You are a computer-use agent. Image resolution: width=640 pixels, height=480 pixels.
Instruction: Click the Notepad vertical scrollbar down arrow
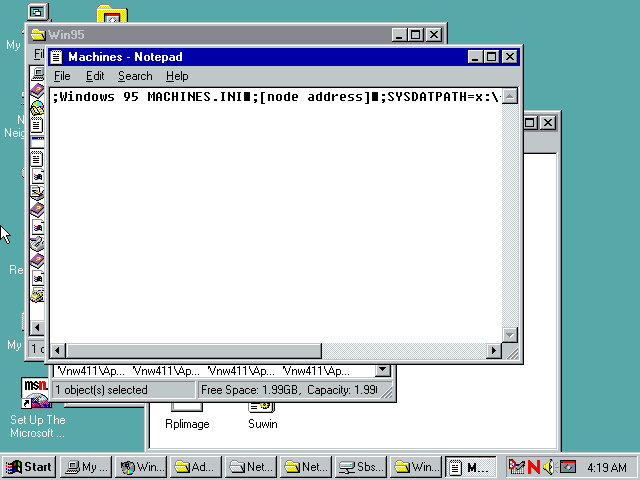point(510,335)
